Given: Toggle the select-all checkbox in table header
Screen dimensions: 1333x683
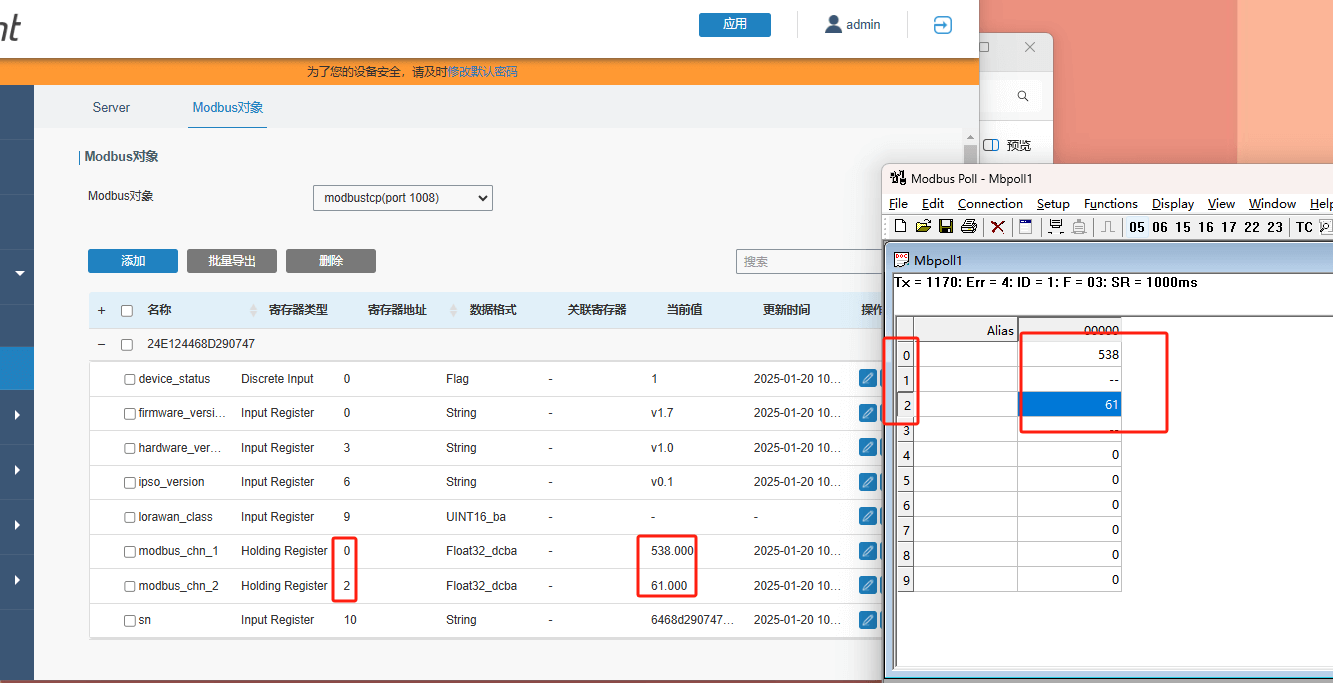Looking at the screenshot, I should click(127, 310).
